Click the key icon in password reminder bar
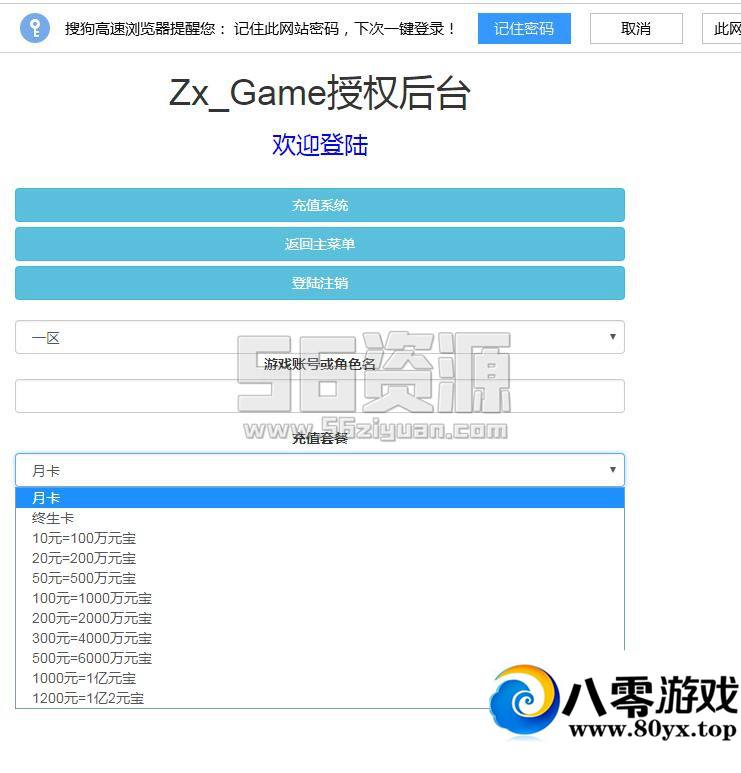 [x=34, y=28]
